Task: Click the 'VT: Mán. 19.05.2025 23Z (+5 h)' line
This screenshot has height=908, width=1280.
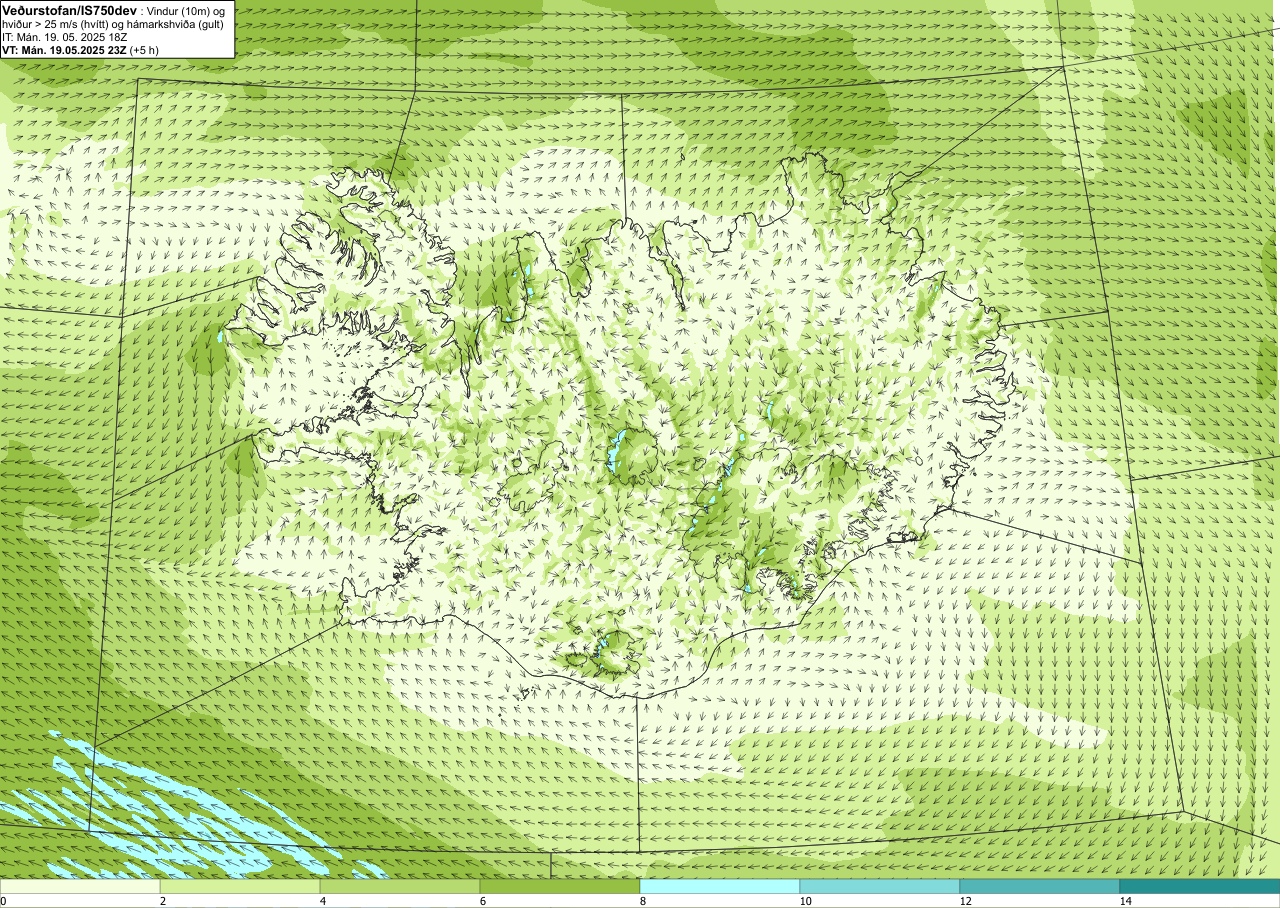Action: click(80, 50)
